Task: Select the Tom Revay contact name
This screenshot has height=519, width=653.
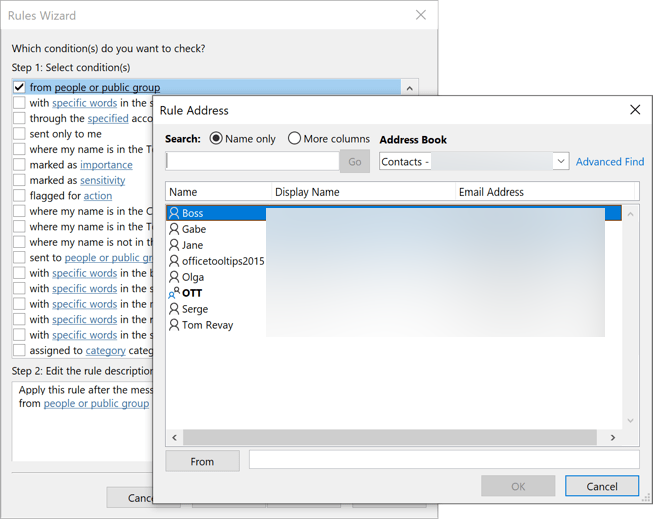Action: [x=207, y=325]
